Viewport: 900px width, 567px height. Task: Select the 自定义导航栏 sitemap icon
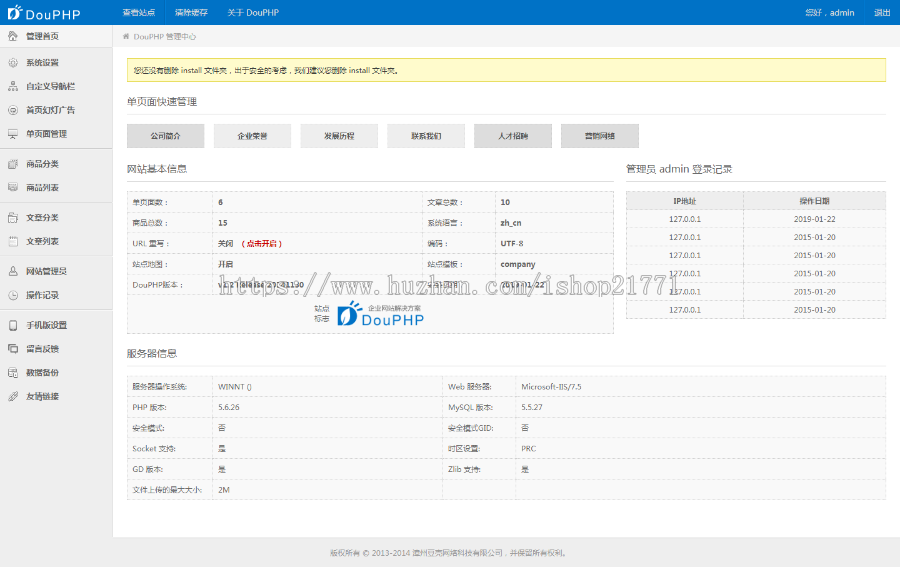(x=13, y=86)
